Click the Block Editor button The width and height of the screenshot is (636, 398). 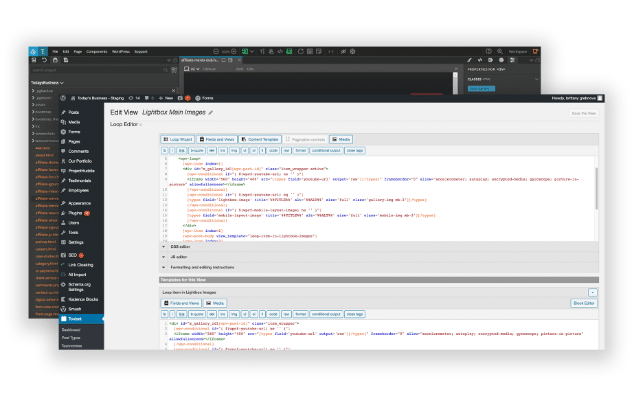pyautogui.click(x=584, y=303)
